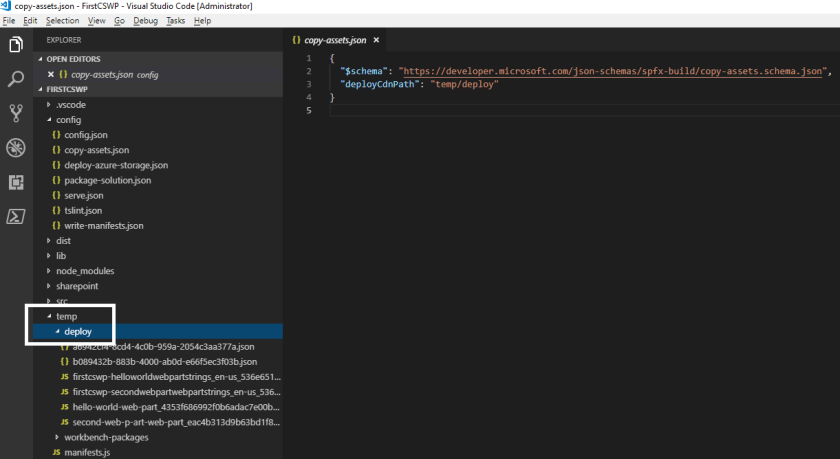Select the copy-assets.json editor tab
Screen dimensions: 840x459
(x=336, y=40)
